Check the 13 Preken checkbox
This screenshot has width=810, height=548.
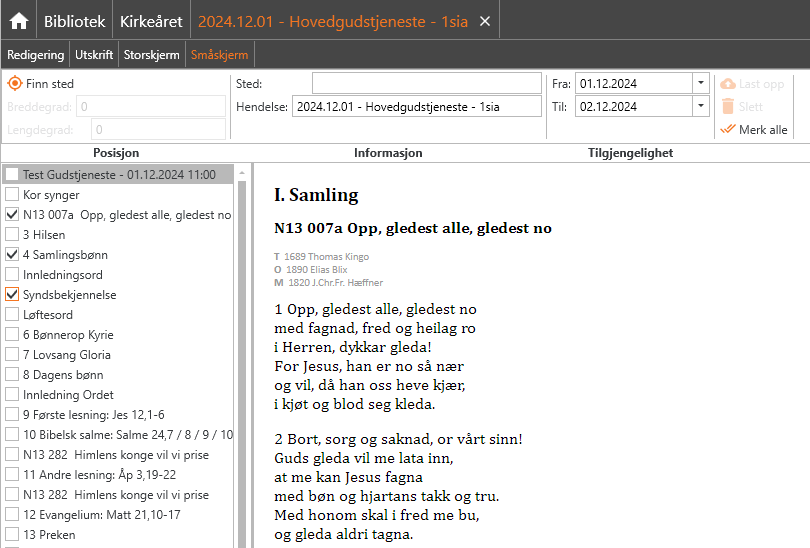tap(12, 534)
